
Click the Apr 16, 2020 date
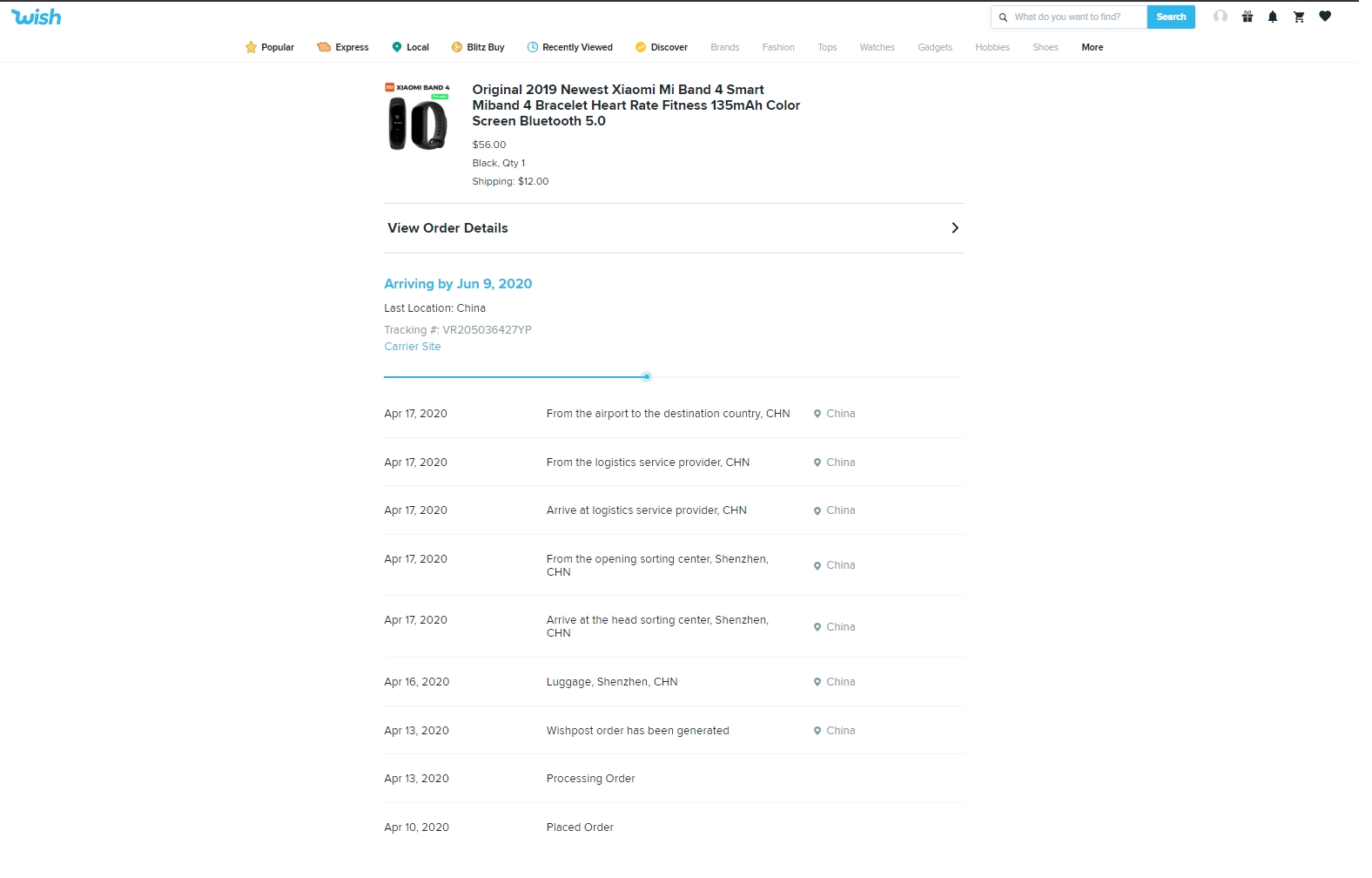pyautogui.click(x=417, y=682)
